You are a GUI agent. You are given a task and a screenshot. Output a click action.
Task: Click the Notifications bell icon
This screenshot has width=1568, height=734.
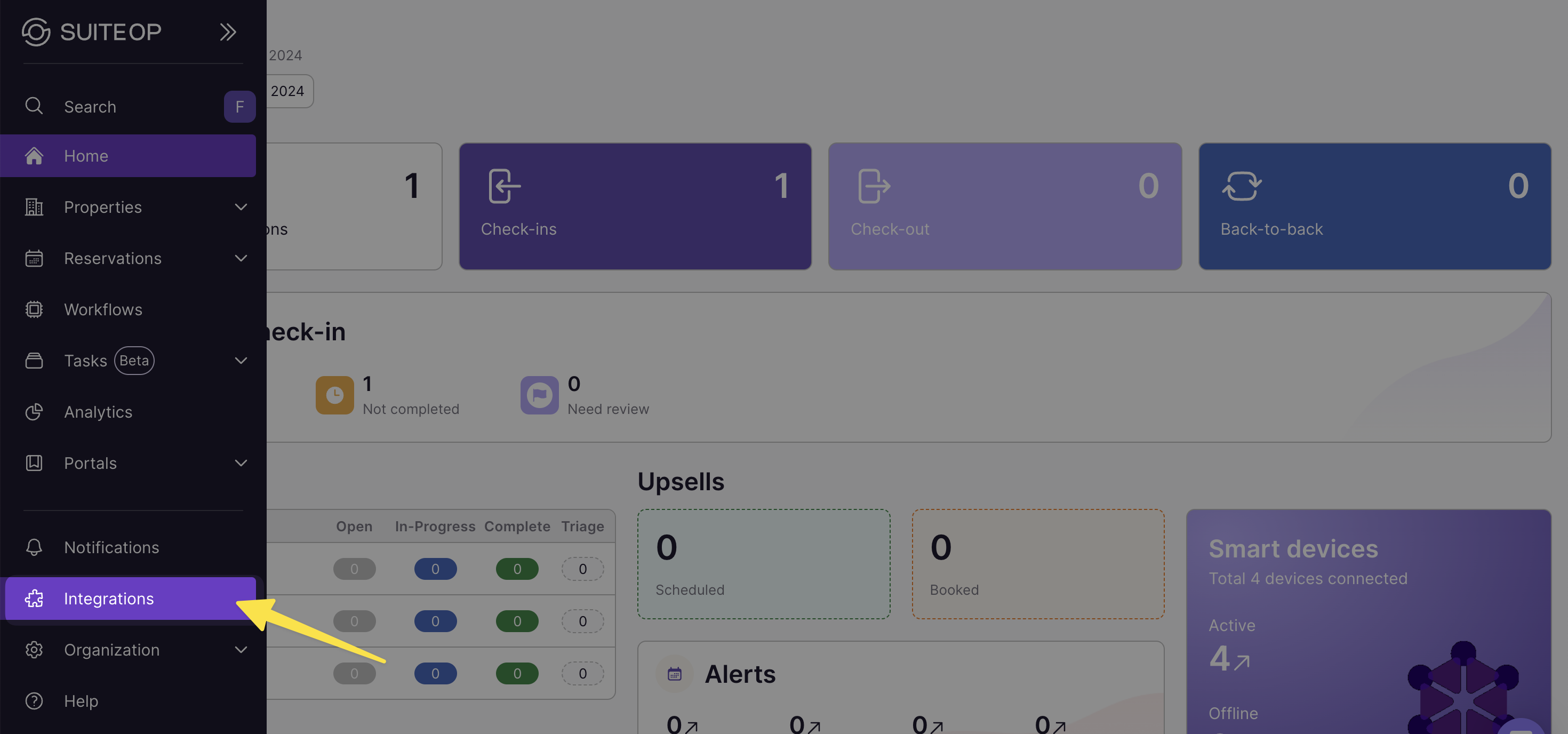point(34,547)
